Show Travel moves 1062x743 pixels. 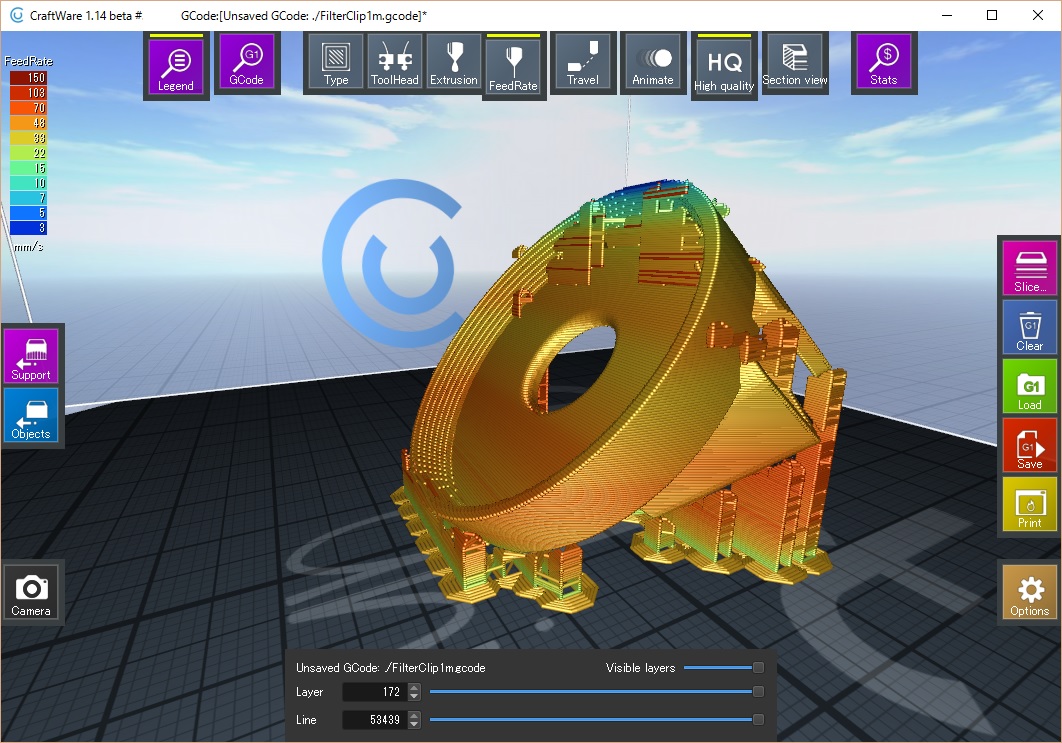point(583,61)
